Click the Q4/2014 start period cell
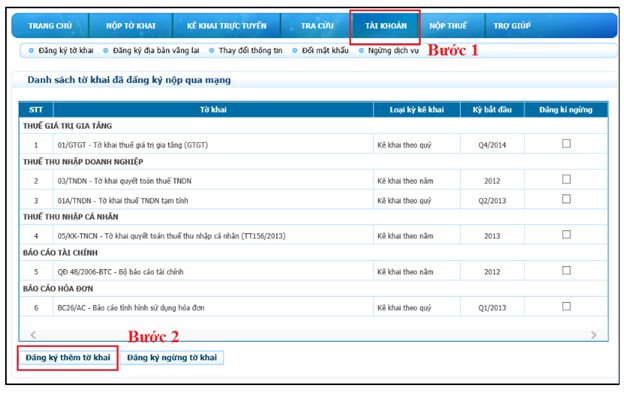Viewport: 624px width, 394px height. point(492,145)
